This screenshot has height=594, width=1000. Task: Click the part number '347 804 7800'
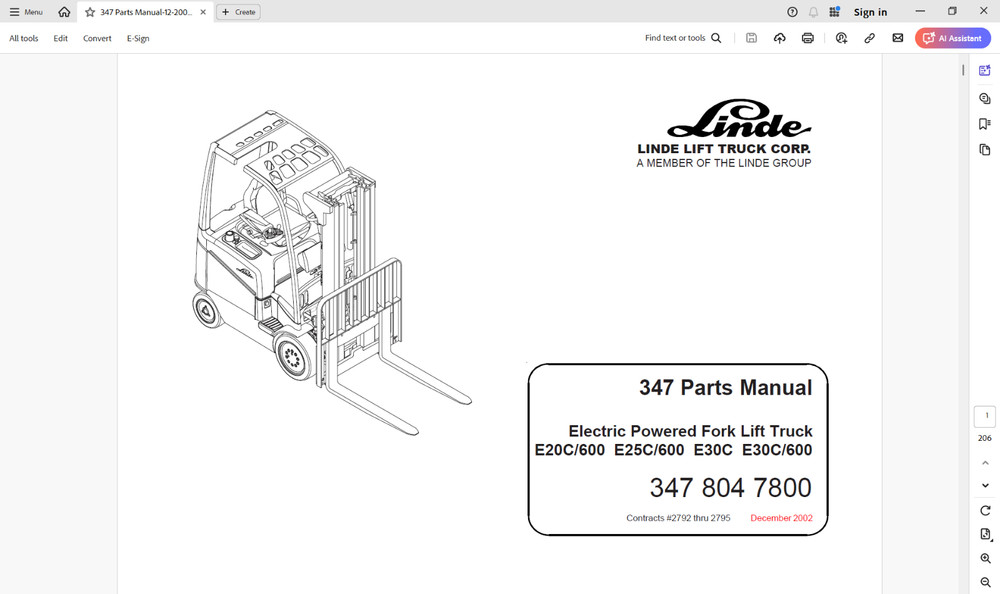[730, 488]
